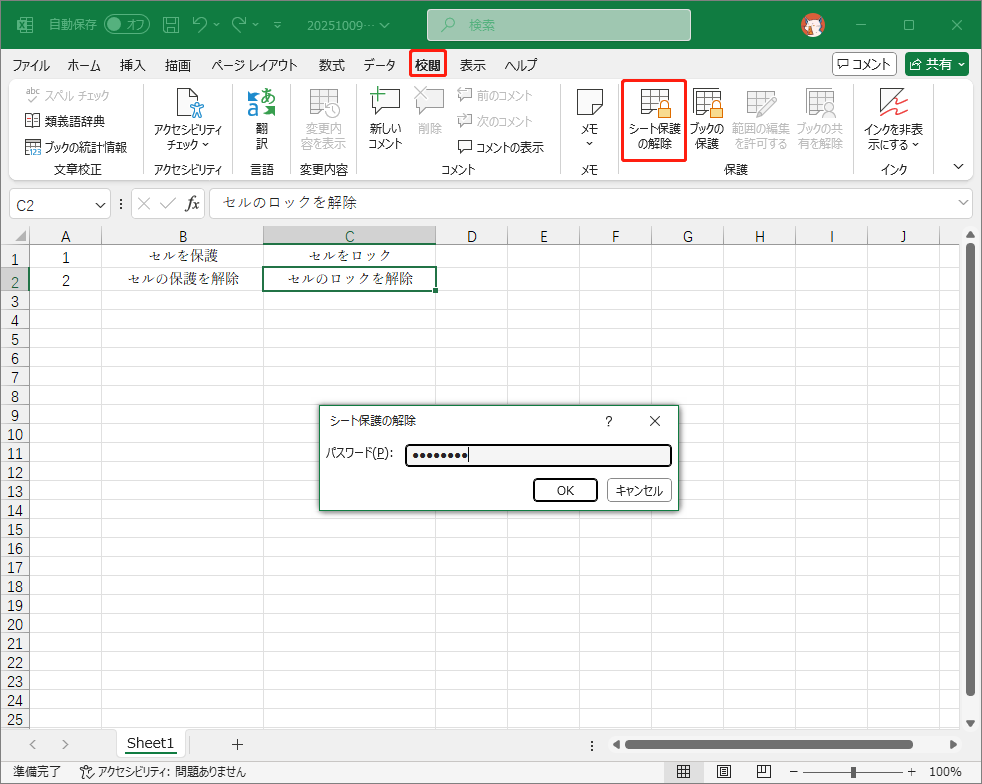Click the シート保護の解除 (Unprotect Sheet) icon
982x784 pixels.
655,120
